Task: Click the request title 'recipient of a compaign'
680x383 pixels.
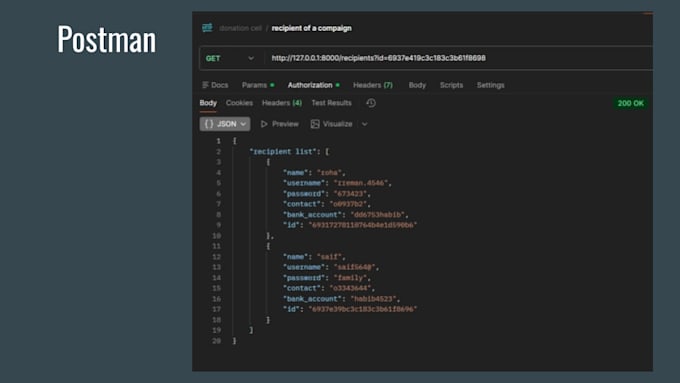Action: tap(311, 28)
